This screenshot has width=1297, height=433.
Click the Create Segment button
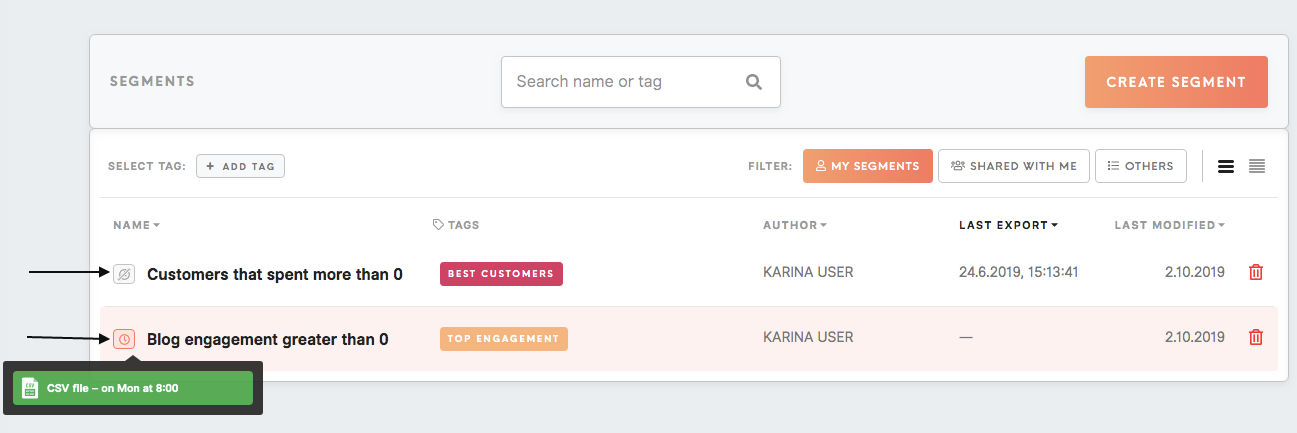tap(1176, 82)
